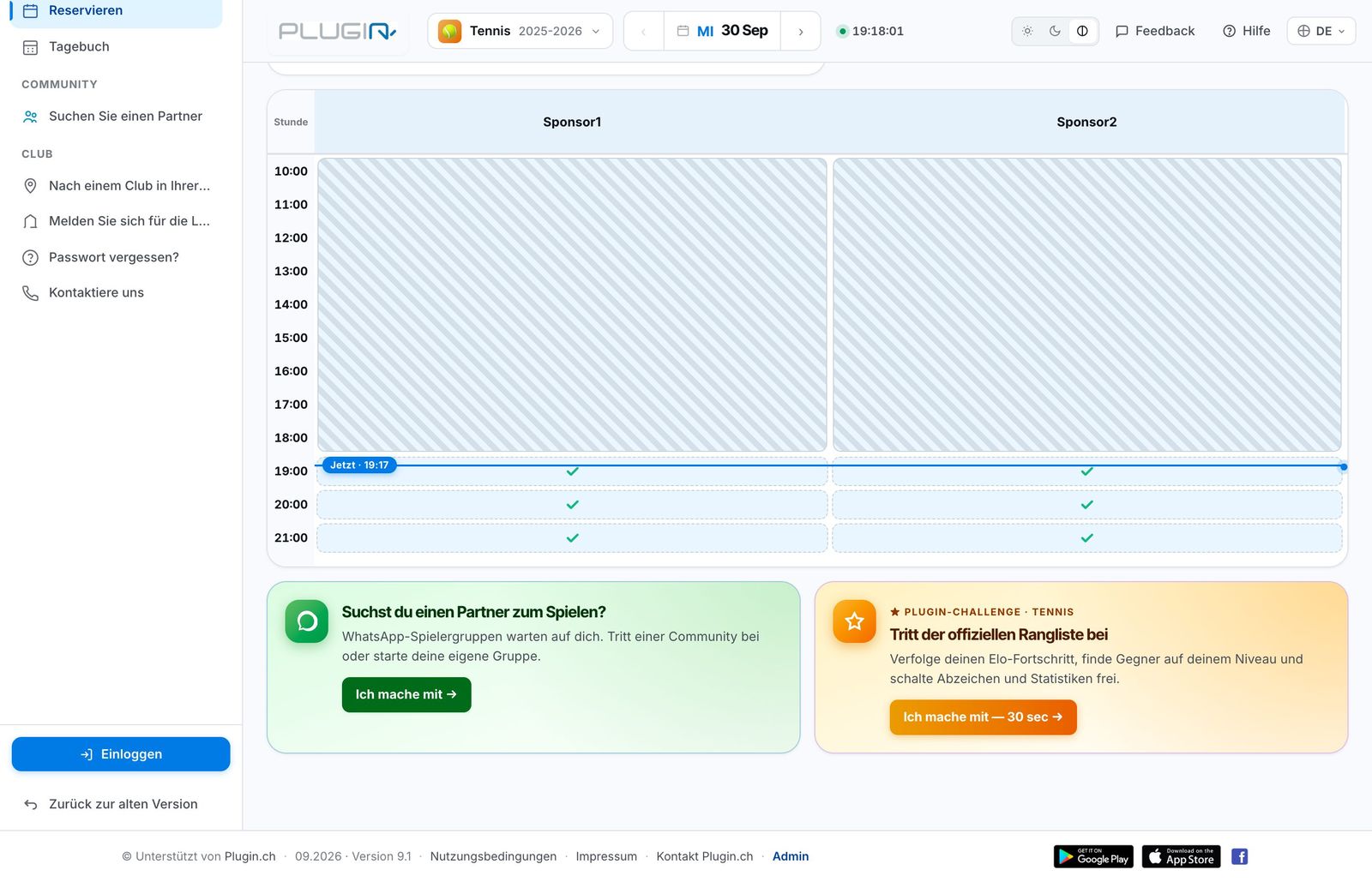Go to next day arrow
Screen dimensions: 1372x882
pyautogui.click(x=801, y=31)
